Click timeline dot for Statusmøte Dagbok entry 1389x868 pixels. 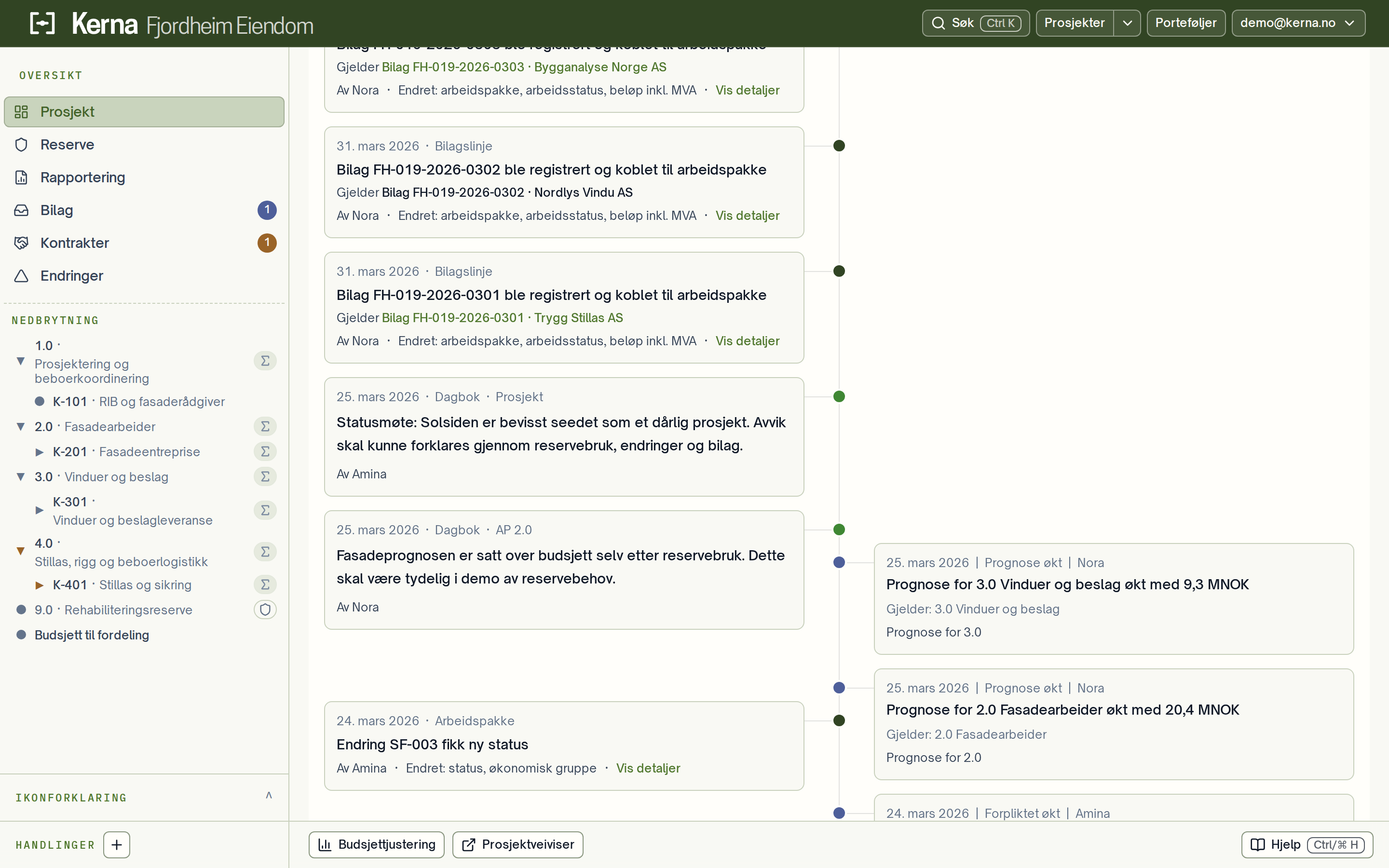click(839, 397)
